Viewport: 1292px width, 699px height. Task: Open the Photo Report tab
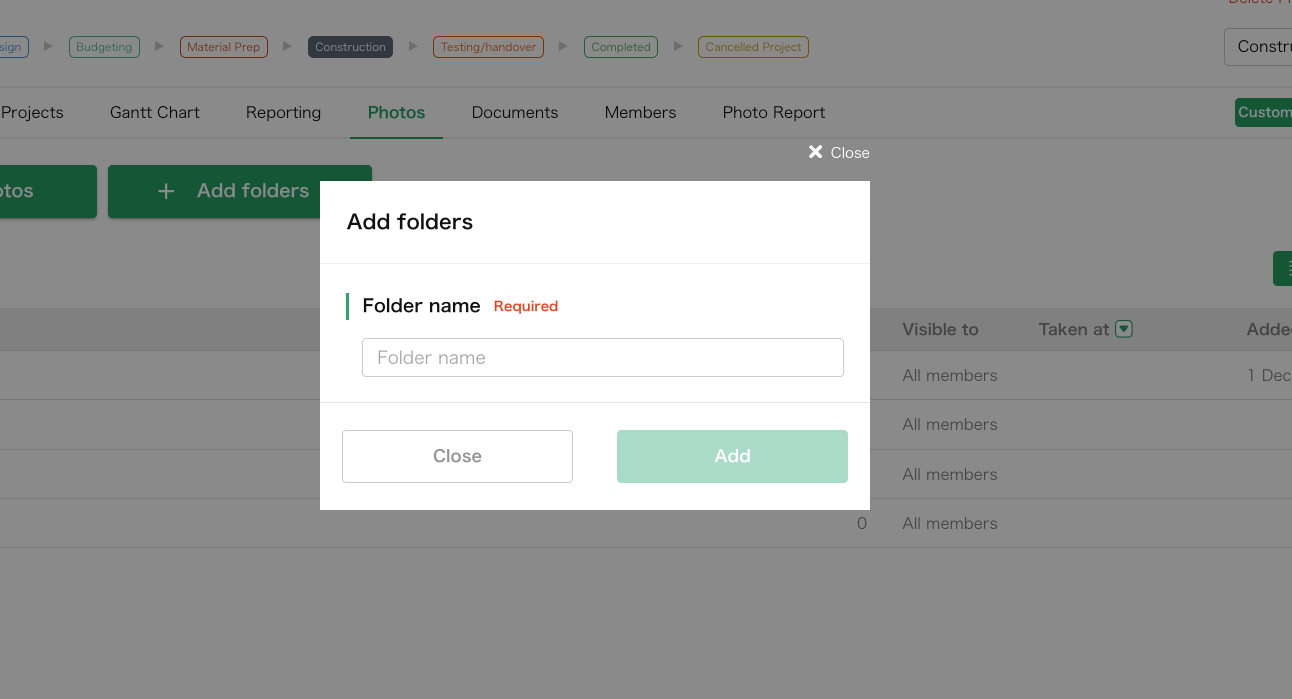click(x=774, y=113)
